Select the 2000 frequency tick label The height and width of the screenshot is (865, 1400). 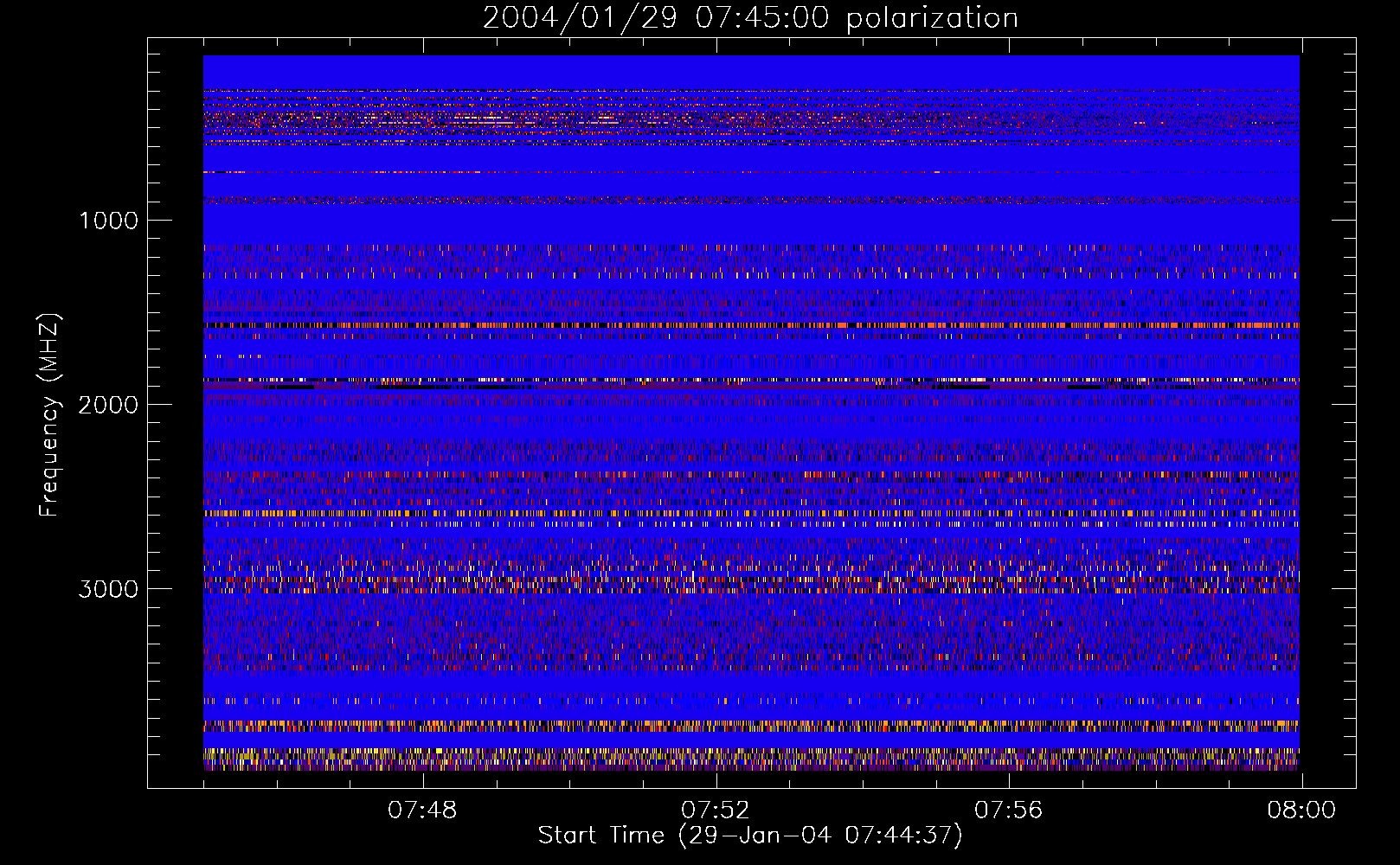click(x=108, y=405)
